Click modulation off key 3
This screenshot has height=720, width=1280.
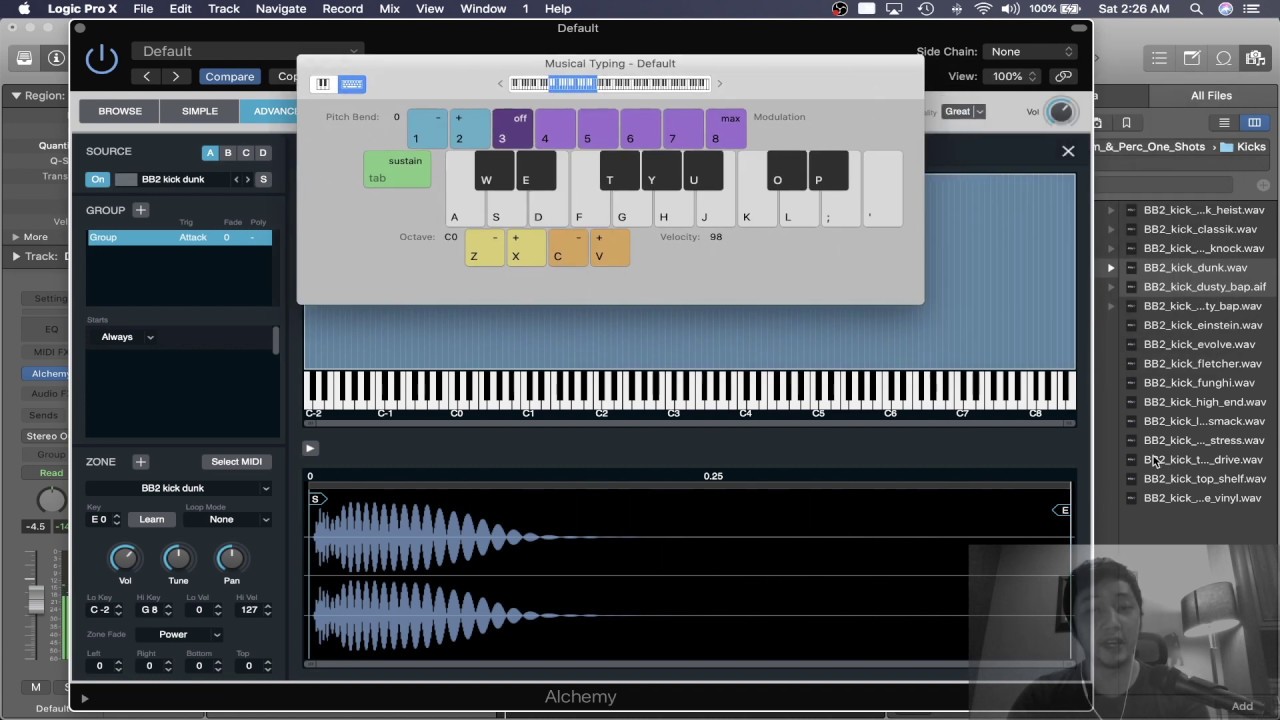[512, 129]
